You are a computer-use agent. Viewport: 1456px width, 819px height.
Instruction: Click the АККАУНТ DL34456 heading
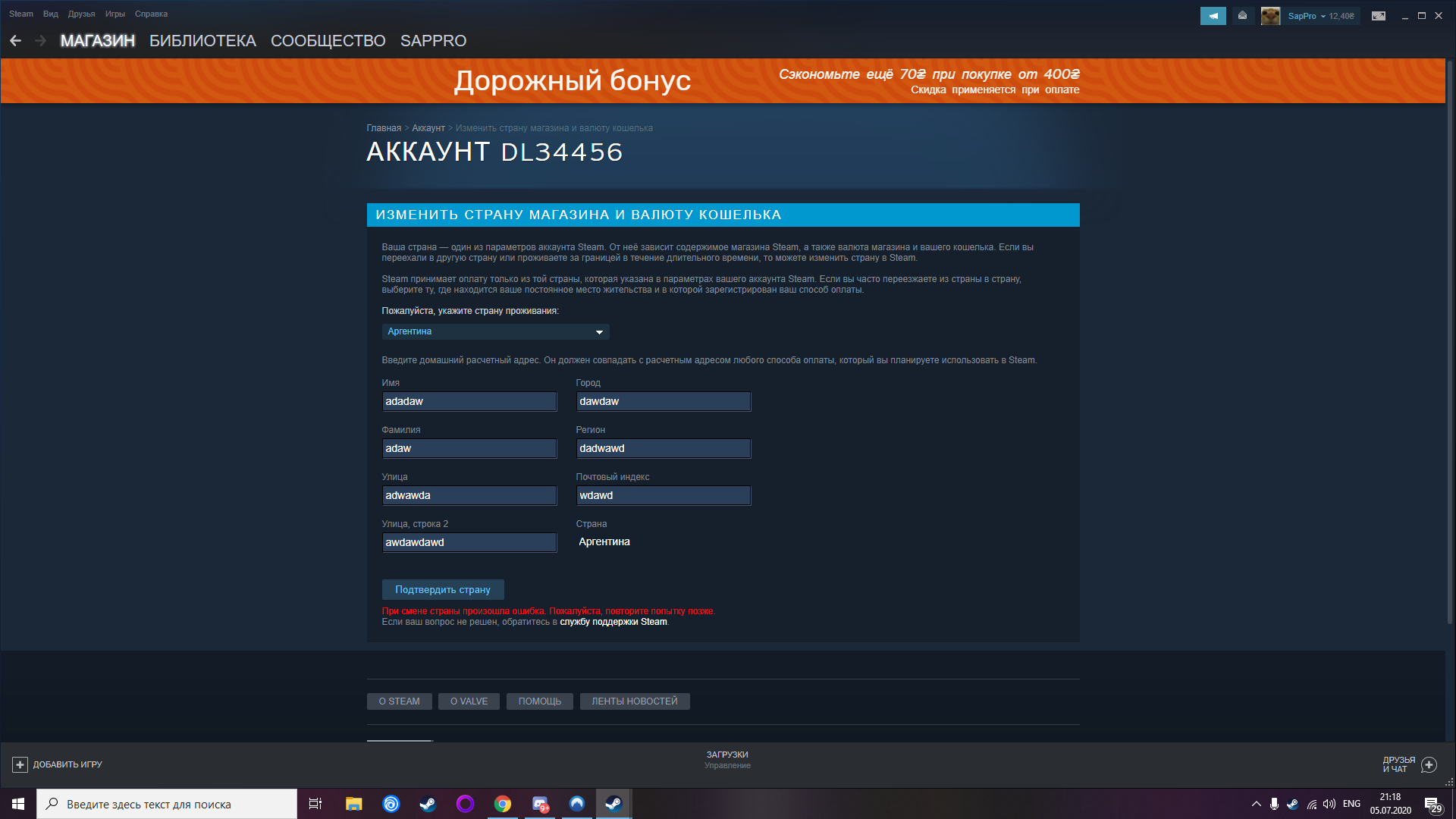point(494,152)
